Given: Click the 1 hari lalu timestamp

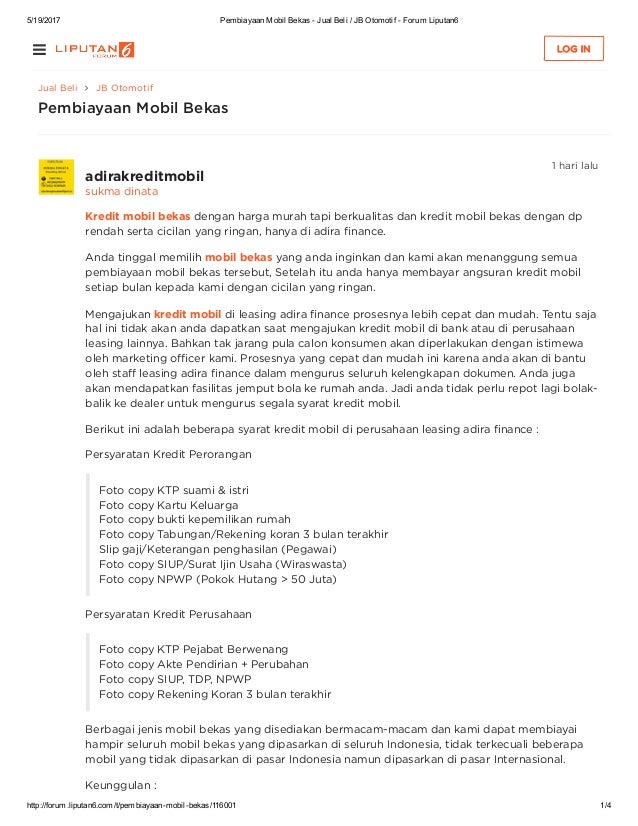Looking at the screenshot, I should point(575,165).
